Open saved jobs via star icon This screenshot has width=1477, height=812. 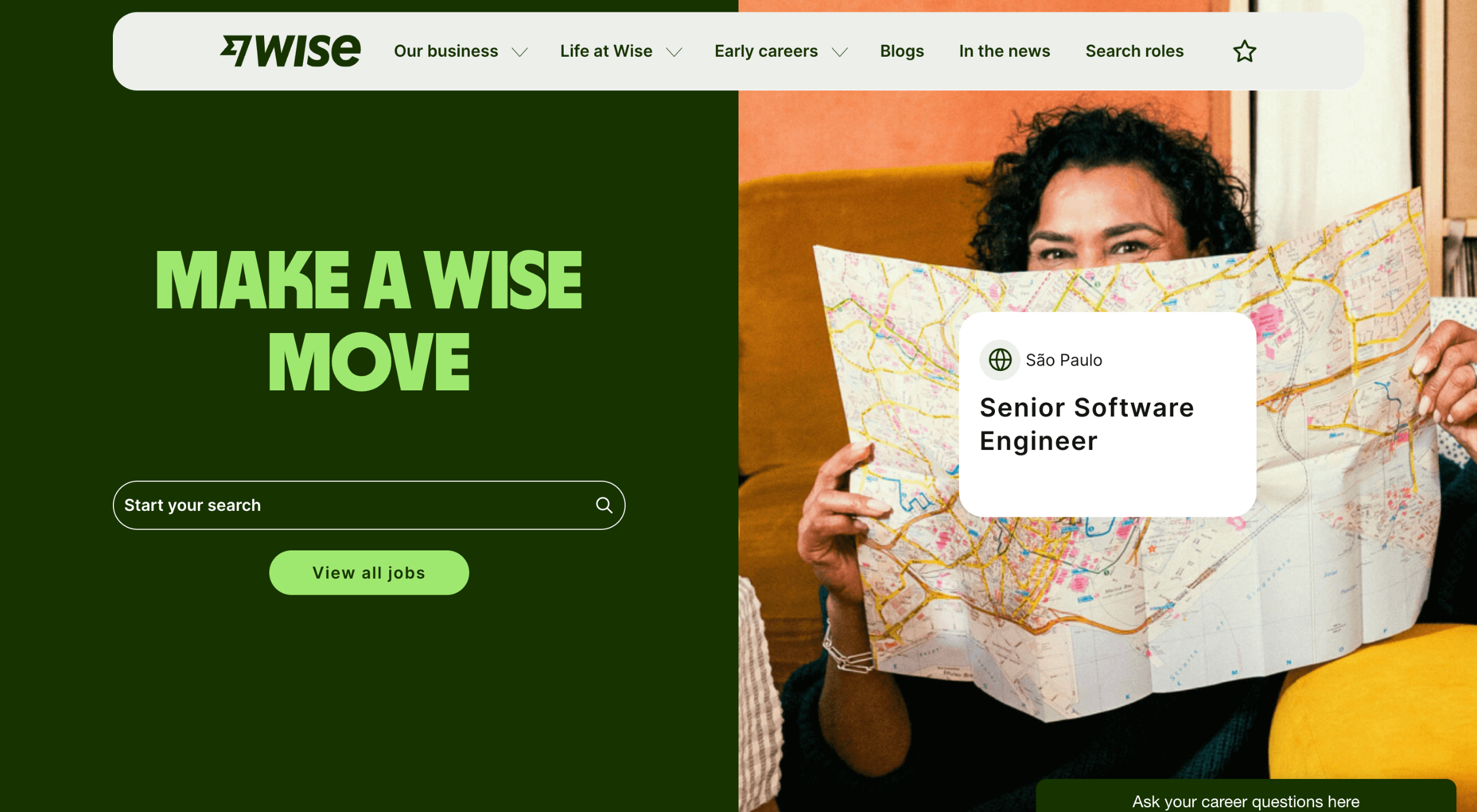click(1244, 51)
